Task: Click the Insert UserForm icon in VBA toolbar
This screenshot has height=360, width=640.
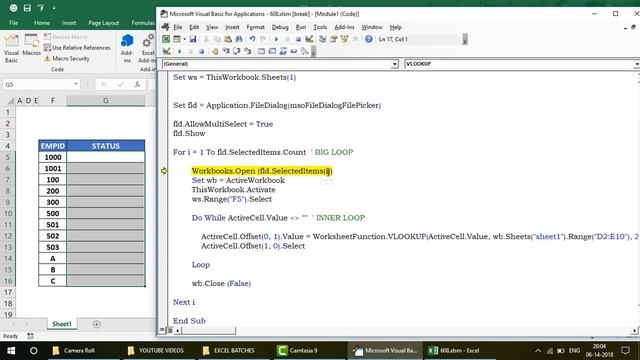Action: coord(176,39)
